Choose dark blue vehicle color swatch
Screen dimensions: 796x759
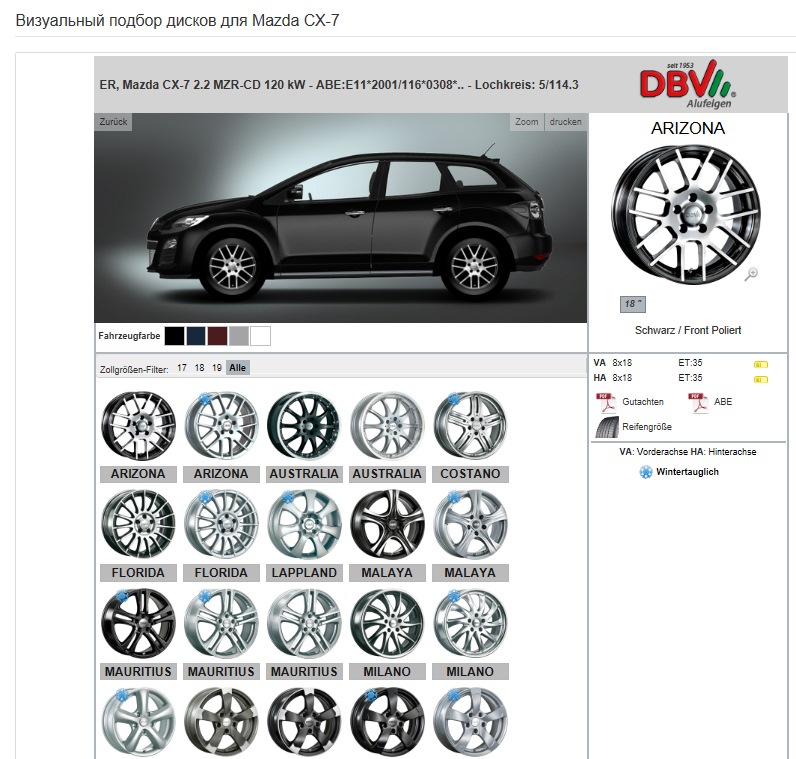(196, 336)
